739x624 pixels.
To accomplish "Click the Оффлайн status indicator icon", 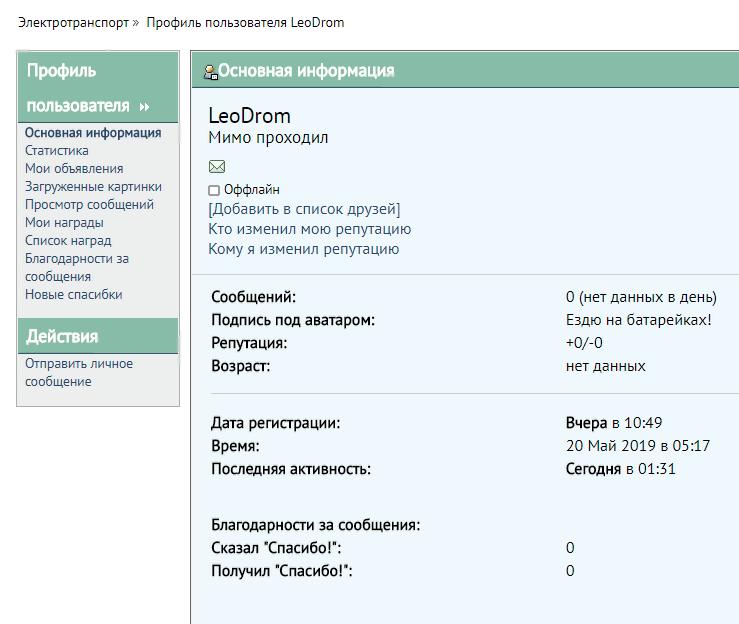I will click(214, 190).
